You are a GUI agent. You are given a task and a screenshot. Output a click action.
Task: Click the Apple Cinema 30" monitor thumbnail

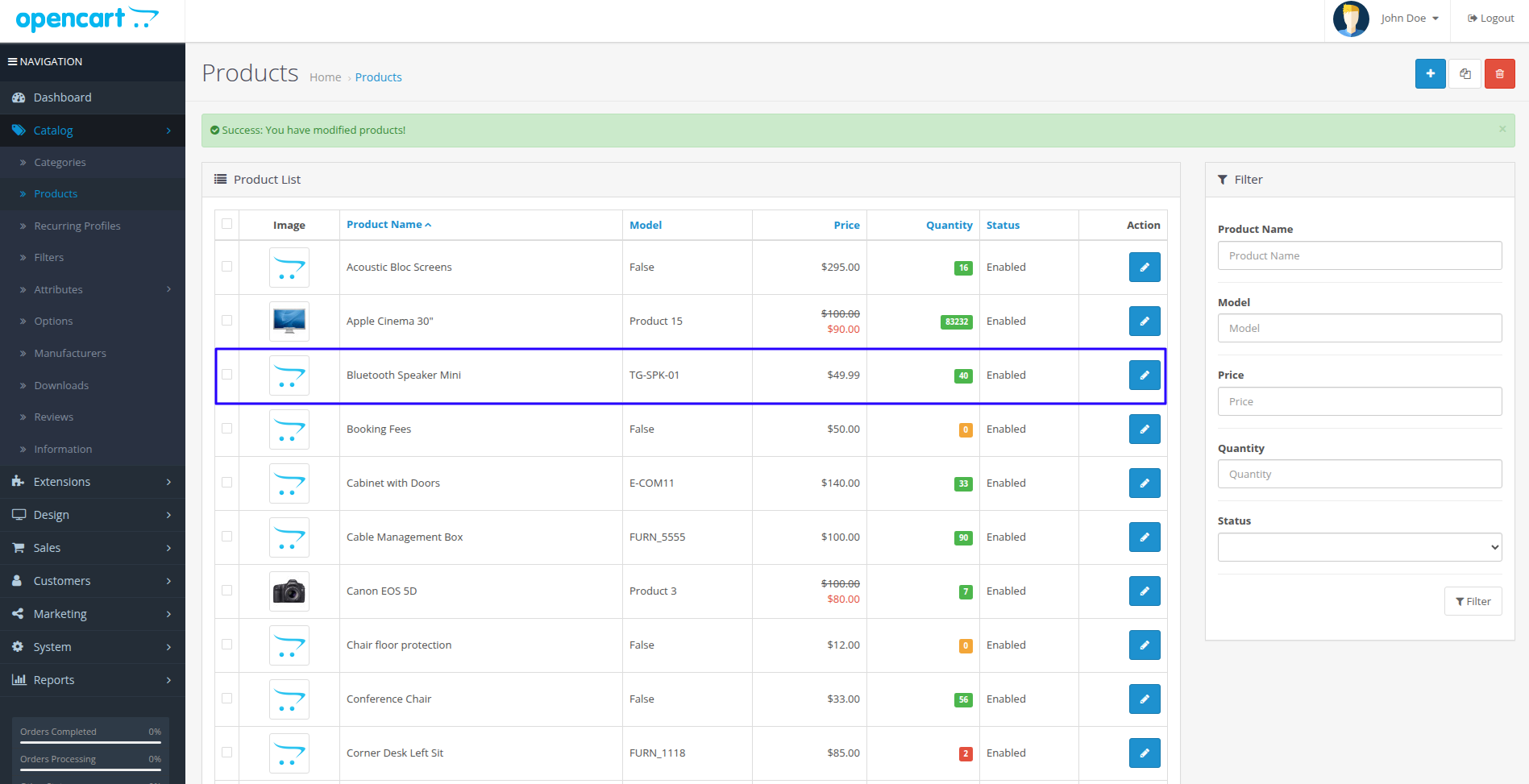pos(289,321)
